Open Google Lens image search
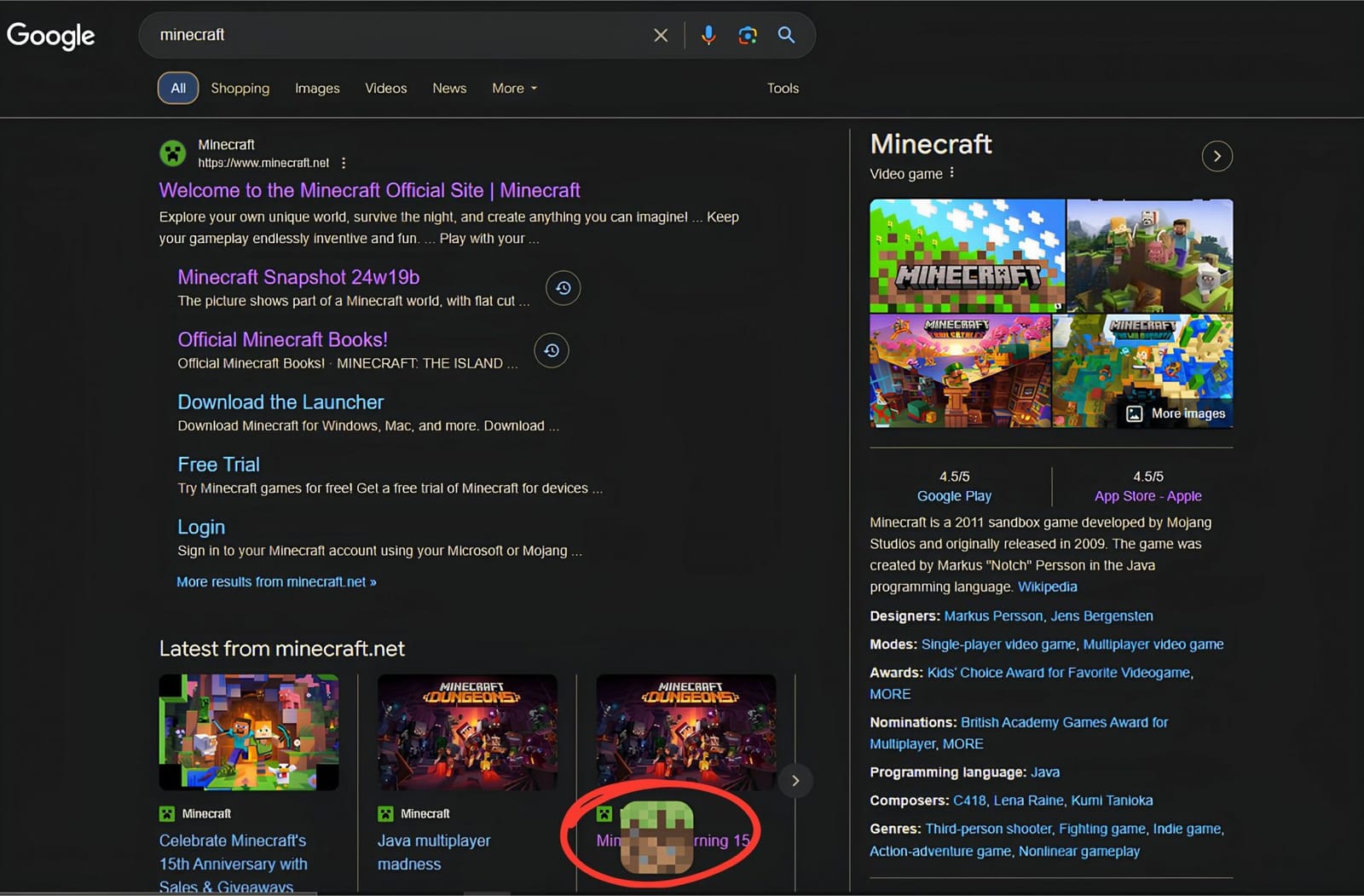The width and height of the screenshot is (1364, 896). tap(748, 35)
